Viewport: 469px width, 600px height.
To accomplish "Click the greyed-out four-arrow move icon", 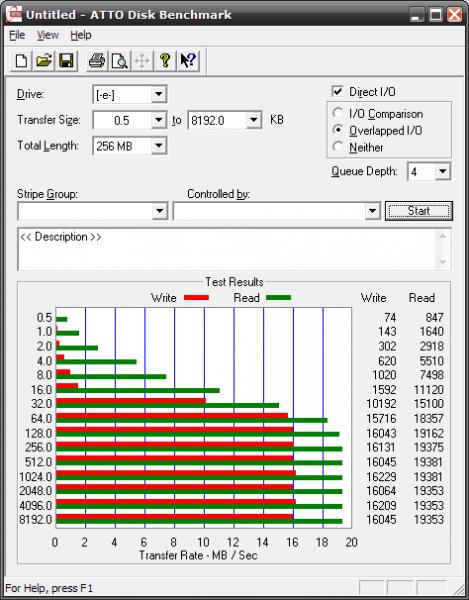I will (x=142, y=61).
